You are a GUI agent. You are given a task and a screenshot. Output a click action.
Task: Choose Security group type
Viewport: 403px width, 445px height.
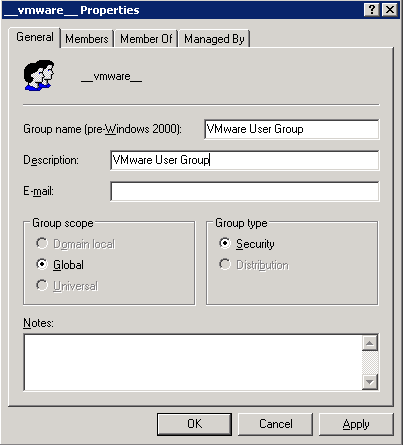(225, 243)
